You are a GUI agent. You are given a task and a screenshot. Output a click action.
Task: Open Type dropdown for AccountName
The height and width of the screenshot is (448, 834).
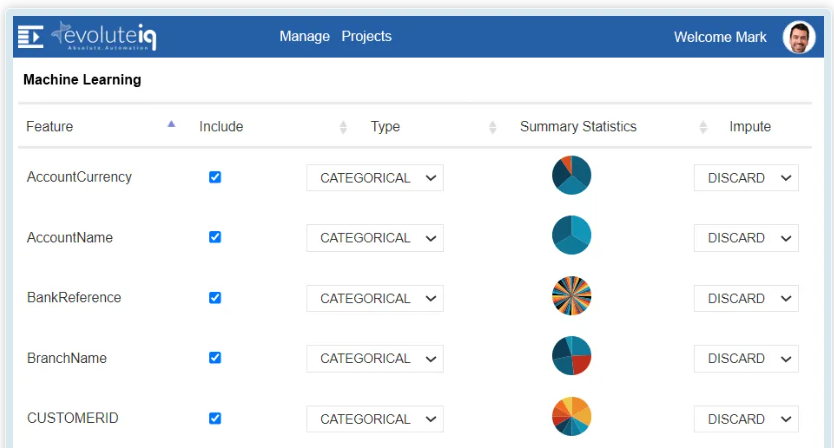point(375,238)
